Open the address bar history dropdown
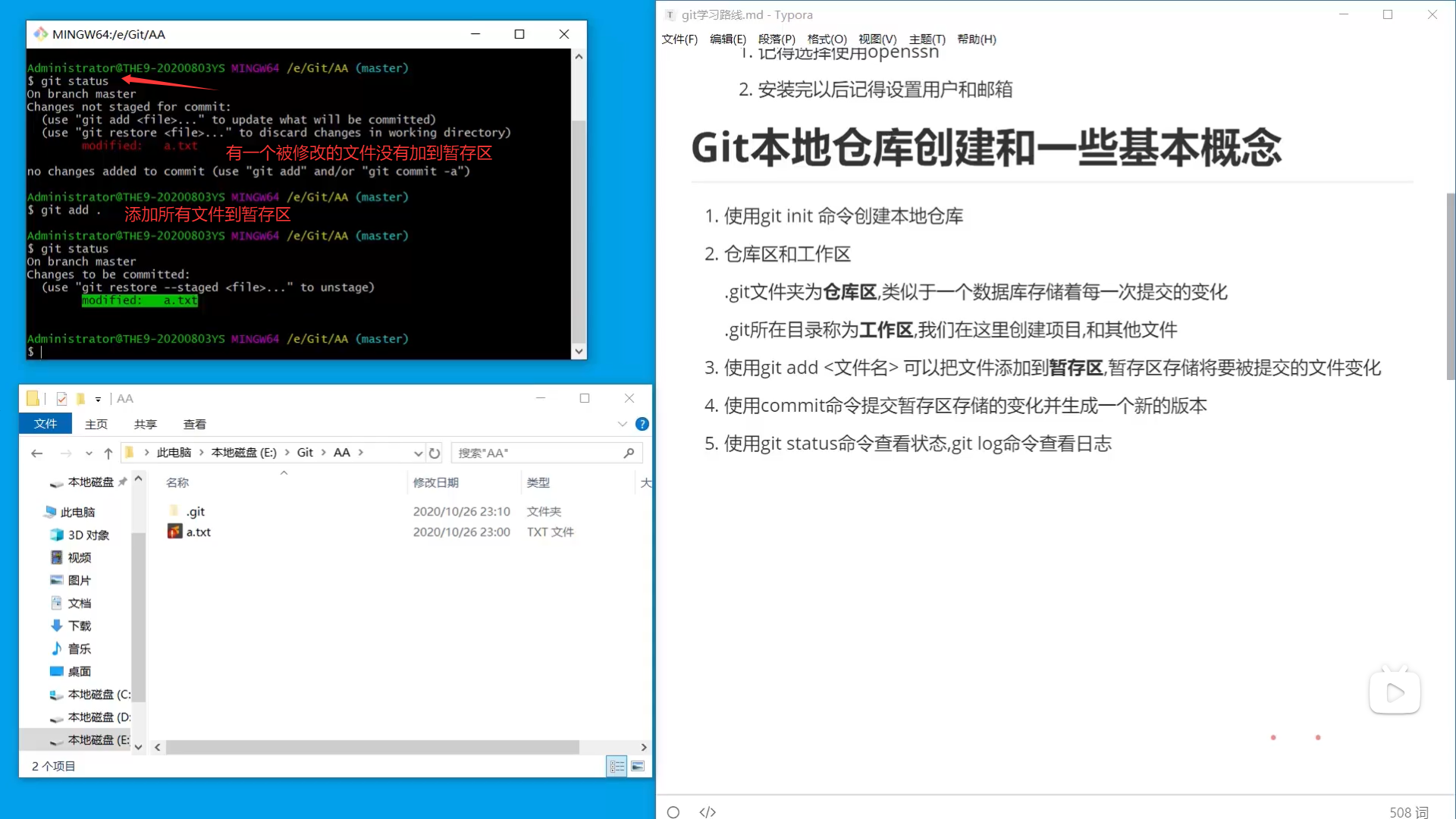This screenshot has width=1456, height=819. coord(418,453)
